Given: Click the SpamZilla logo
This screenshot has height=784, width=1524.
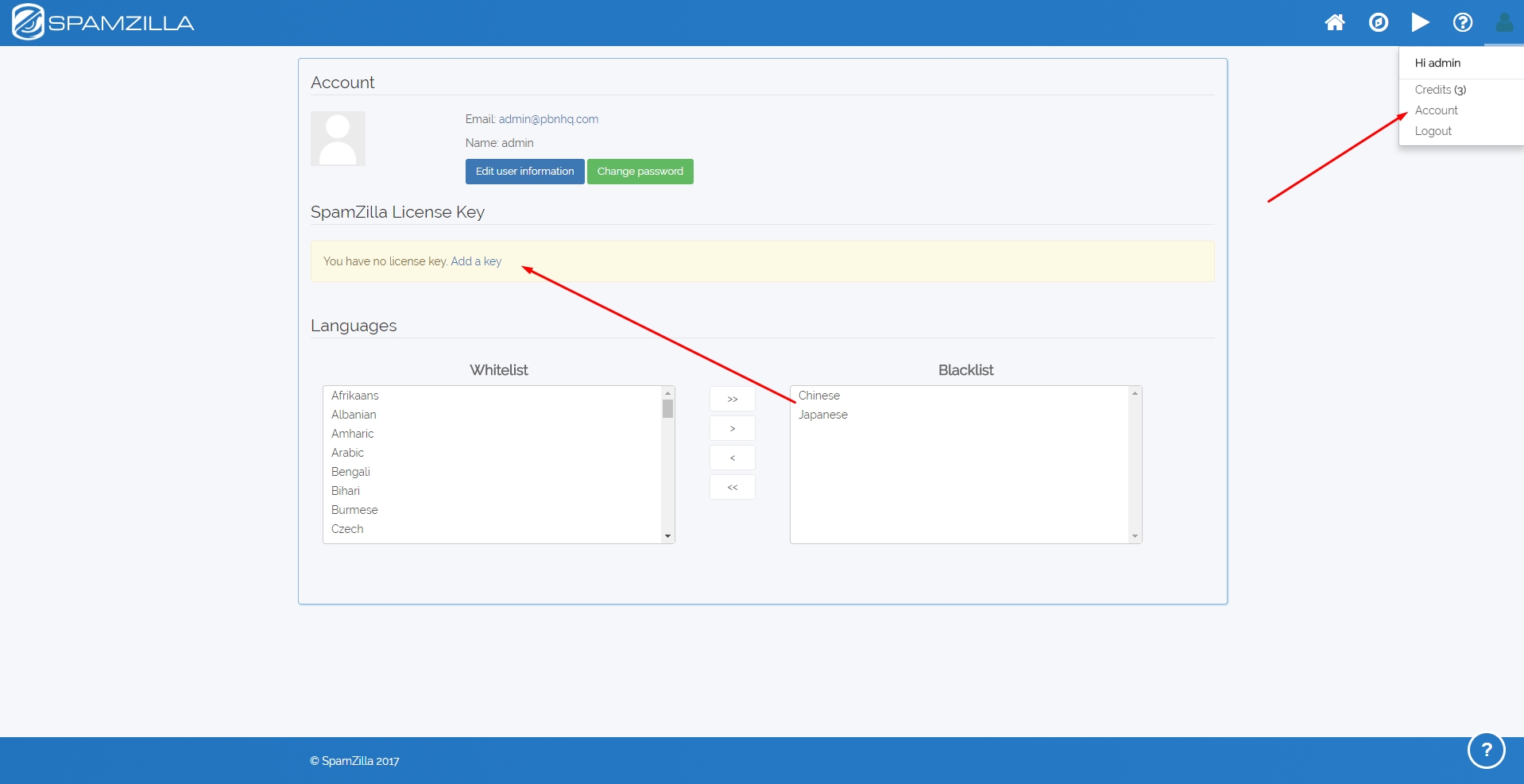Looking at the screenshot, I should click(103, 22).
